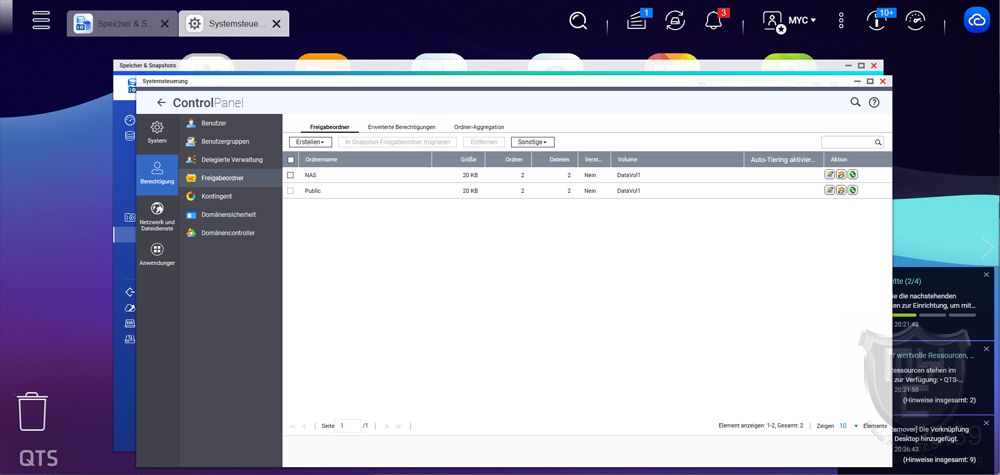Edit permissions icon for NAS folder
The width and height of the screenshot is (1000, 475).
point(841,175)
